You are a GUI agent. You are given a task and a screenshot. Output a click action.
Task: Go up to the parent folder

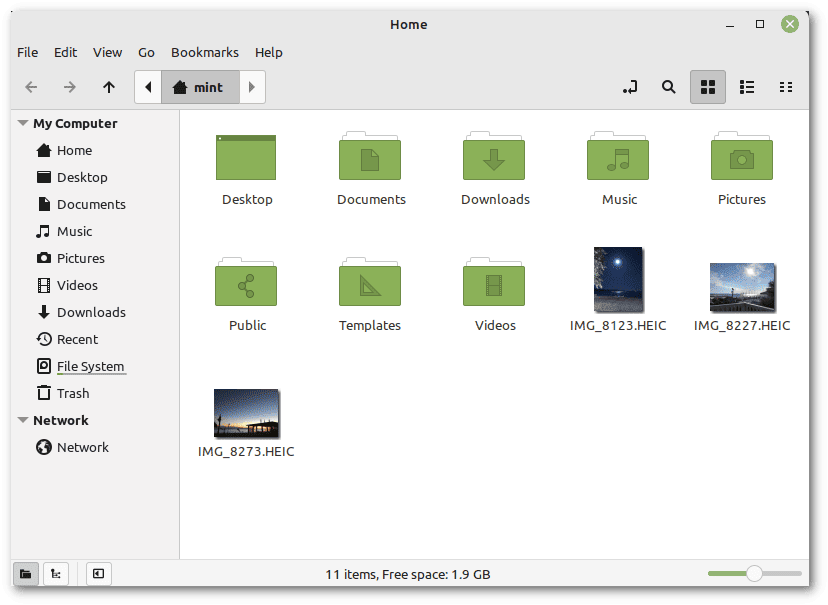(x=109, y=87)
